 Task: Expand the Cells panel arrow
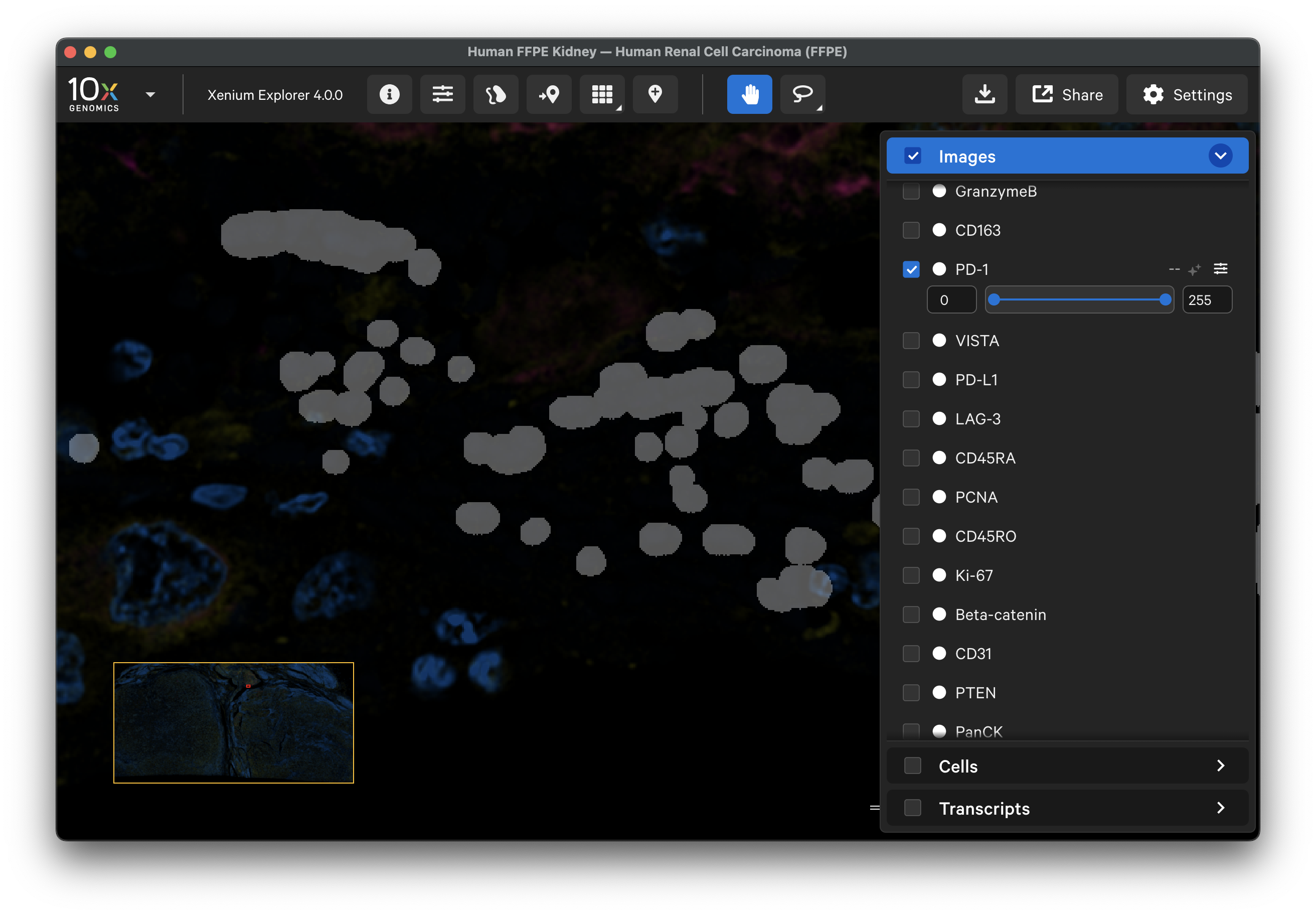(x=1221, y=766)
